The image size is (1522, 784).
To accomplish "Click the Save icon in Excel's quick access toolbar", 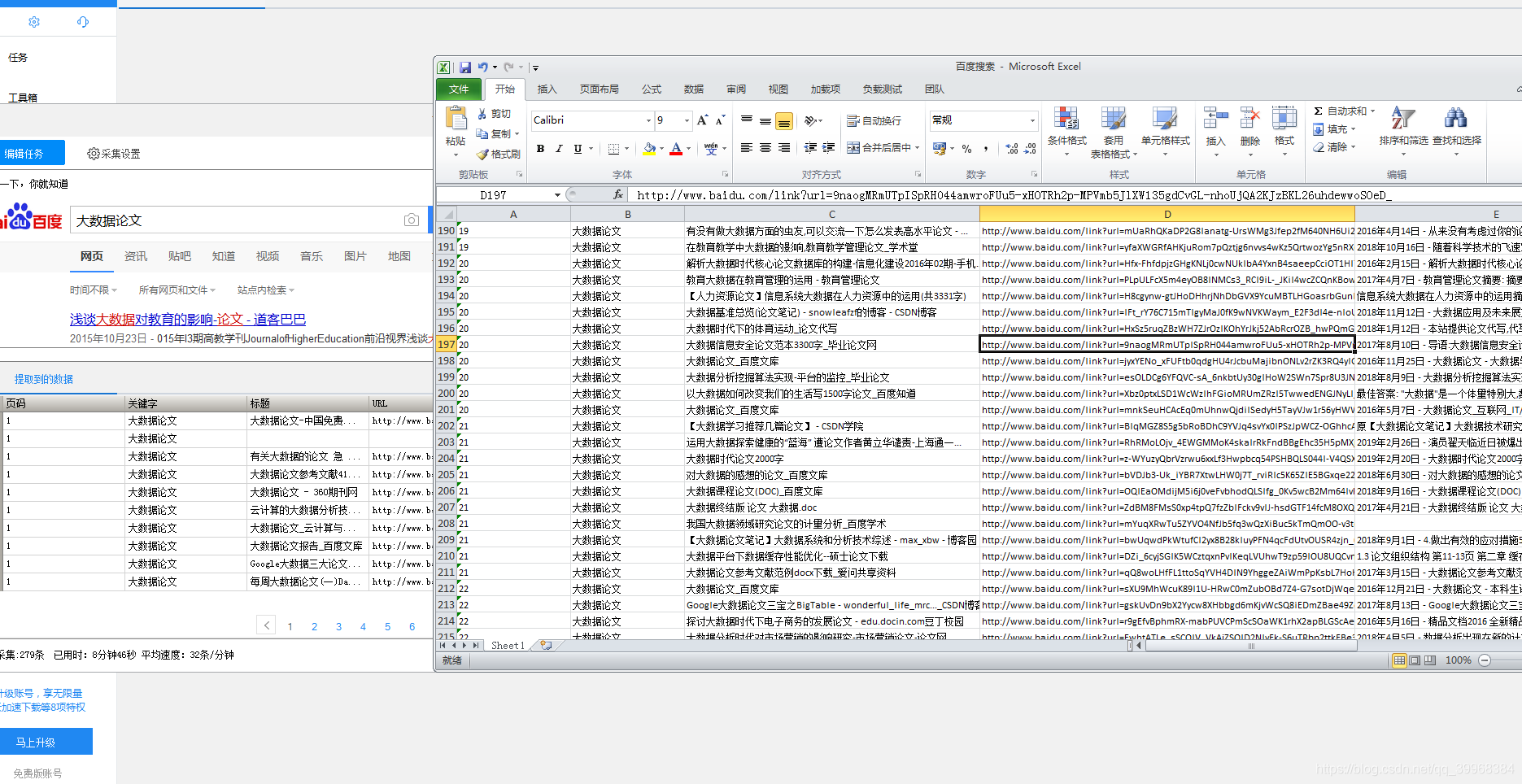I will 465,68.
